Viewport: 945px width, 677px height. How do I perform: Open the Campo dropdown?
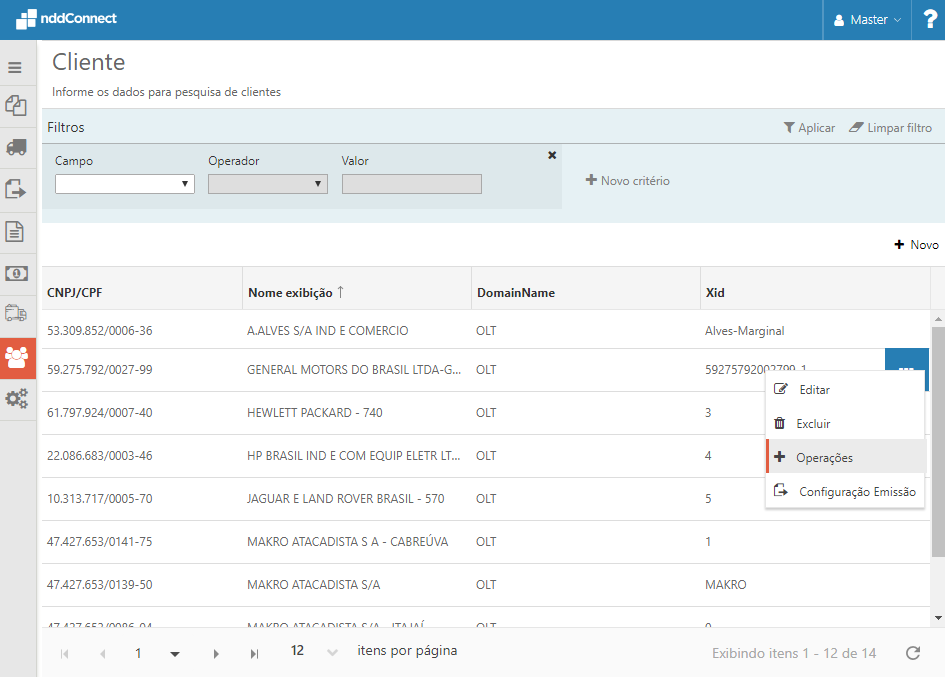125,184
